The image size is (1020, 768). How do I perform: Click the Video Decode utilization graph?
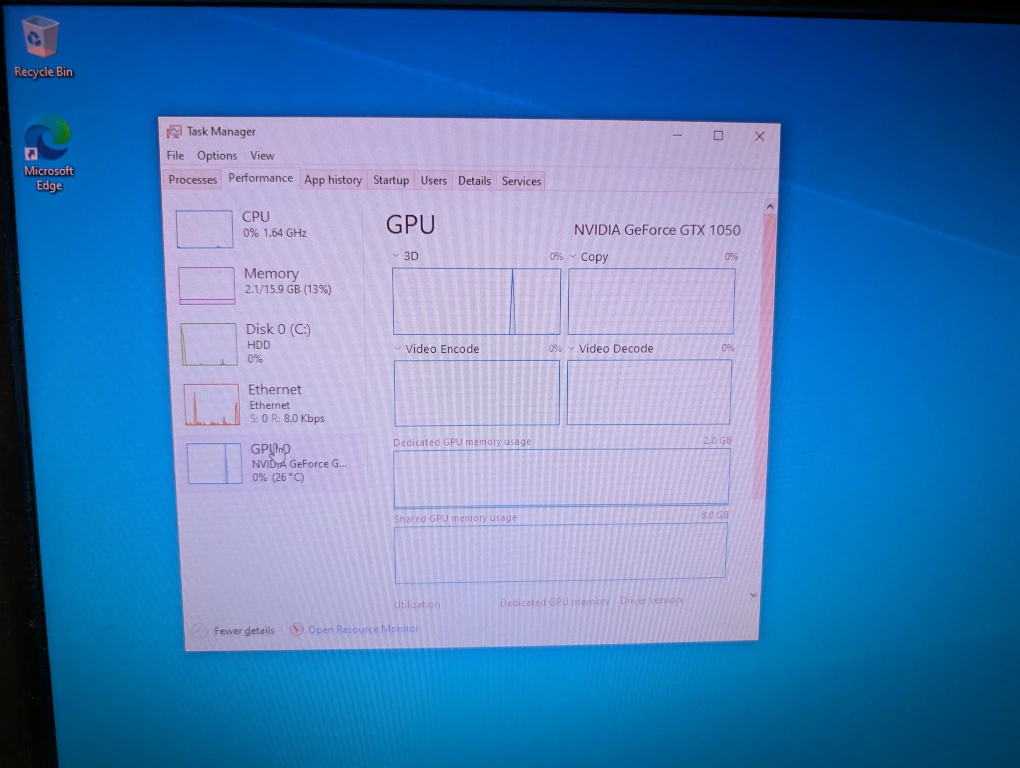point(649,392)
